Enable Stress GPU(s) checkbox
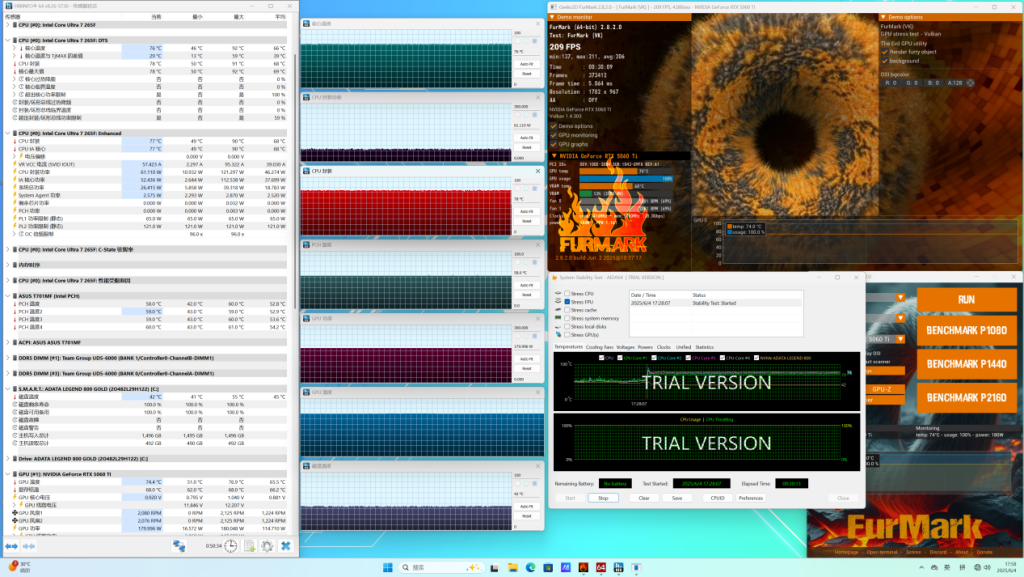The width and height of the screenshot is (1024, 577). coord(567,335)
